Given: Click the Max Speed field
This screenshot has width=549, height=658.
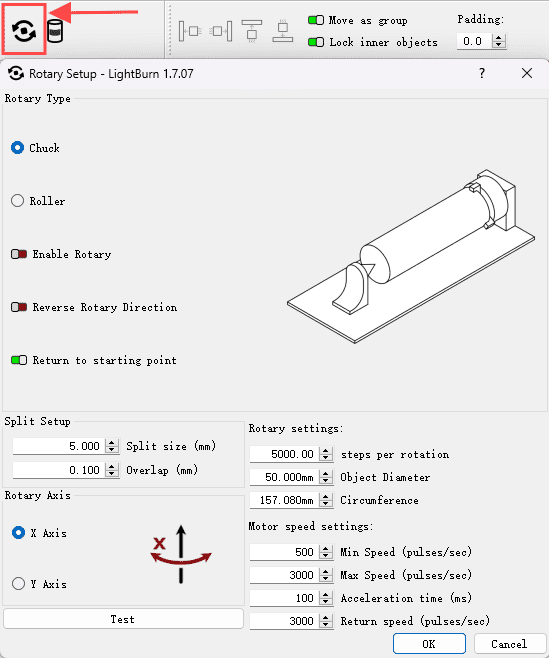Looking at the screenshot, I should [x=285, y=575].
